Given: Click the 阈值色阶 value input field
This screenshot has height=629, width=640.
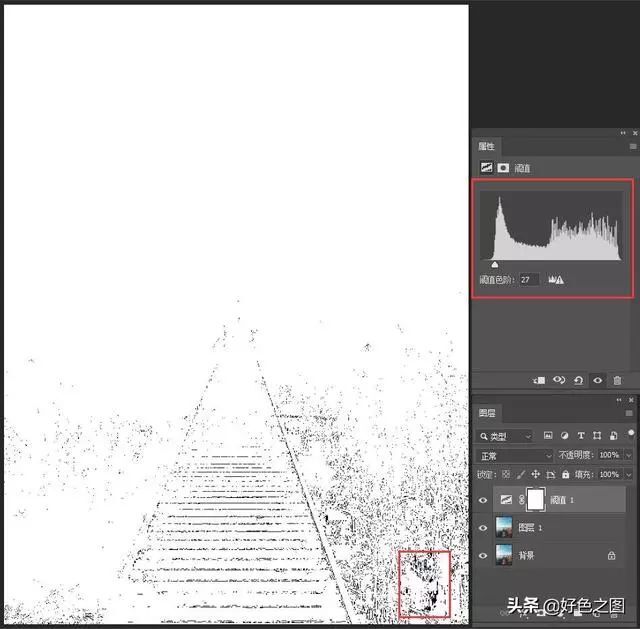Looking at the screenshot, I should (x=528, y=280).
